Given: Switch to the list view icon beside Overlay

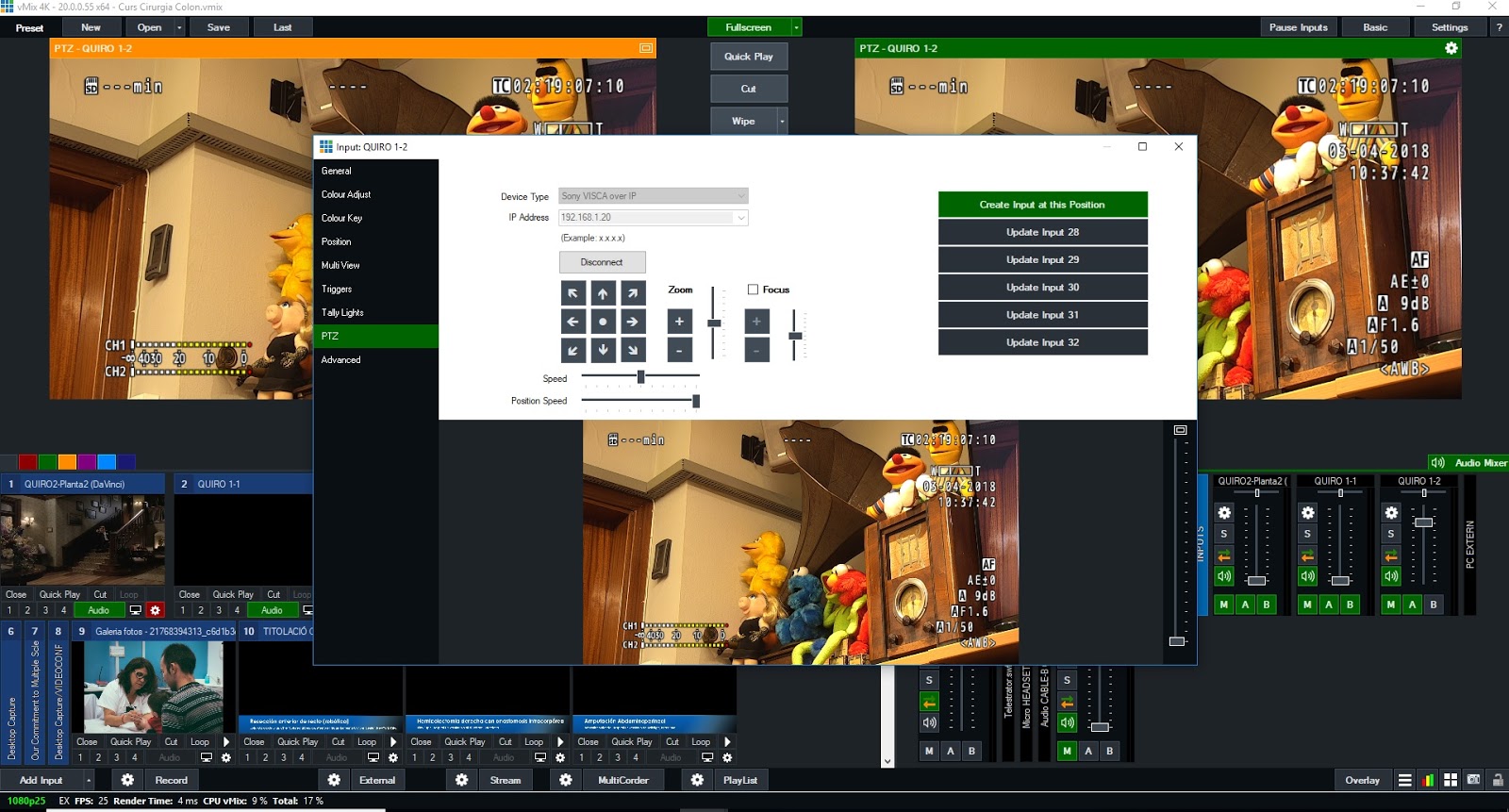Looking at the screenshot, I should tap(1405, 780).
